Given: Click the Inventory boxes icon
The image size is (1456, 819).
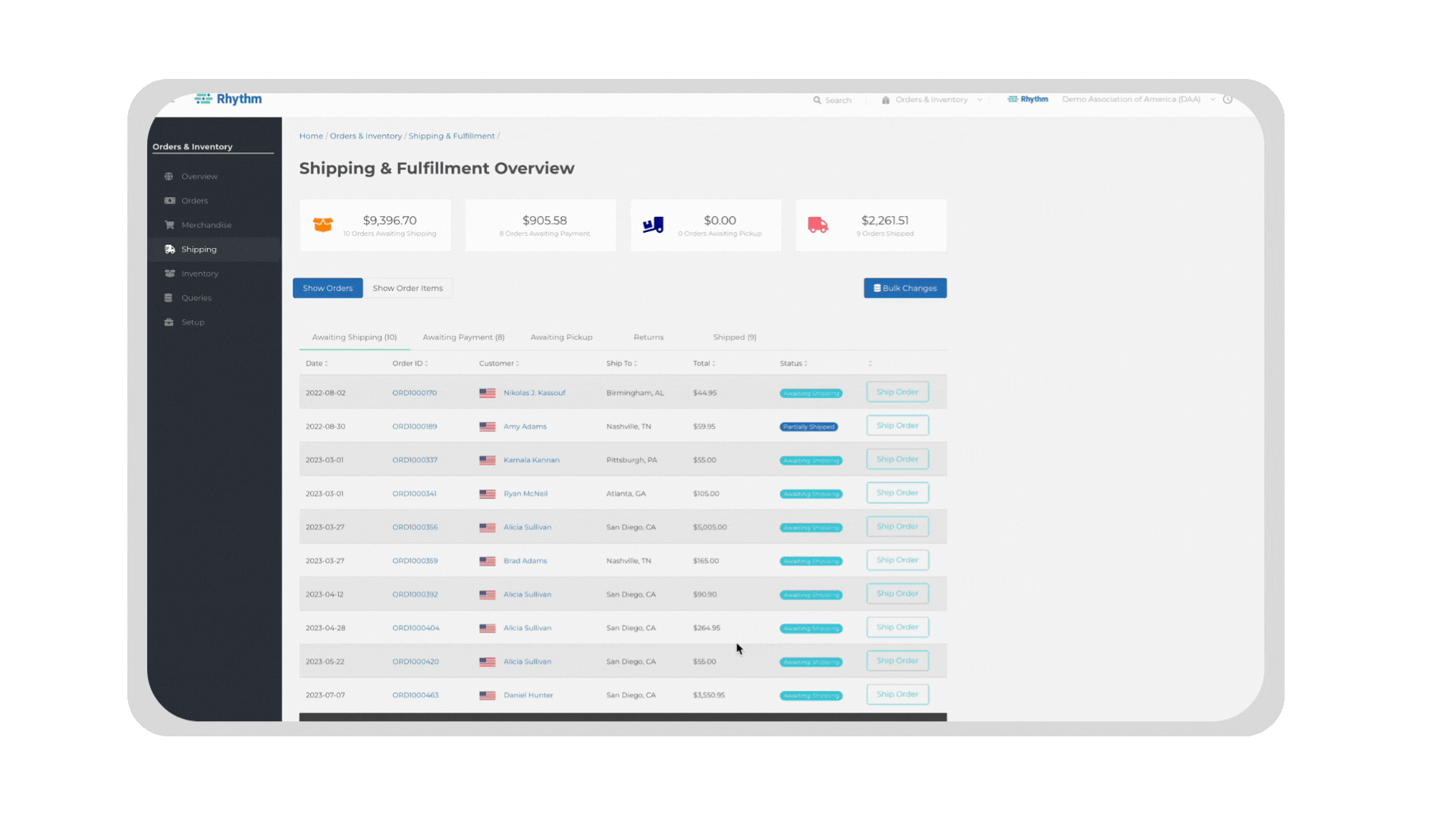Looking at the screenshot, I should [x=169, y=274].
